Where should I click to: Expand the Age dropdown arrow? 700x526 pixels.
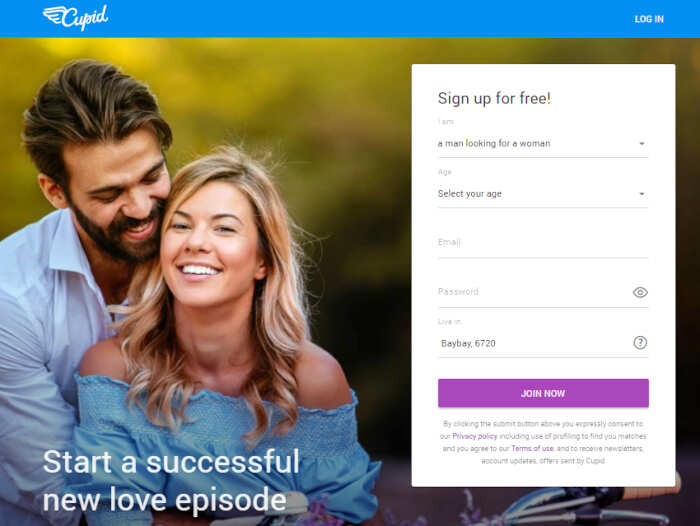click(642, 194)
